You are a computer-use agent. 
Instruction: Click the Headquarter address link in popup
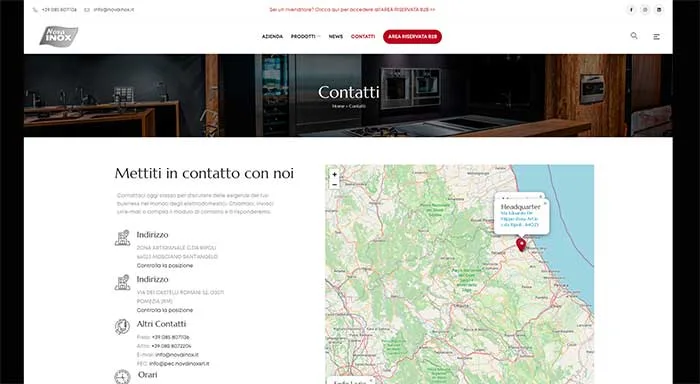520,219
